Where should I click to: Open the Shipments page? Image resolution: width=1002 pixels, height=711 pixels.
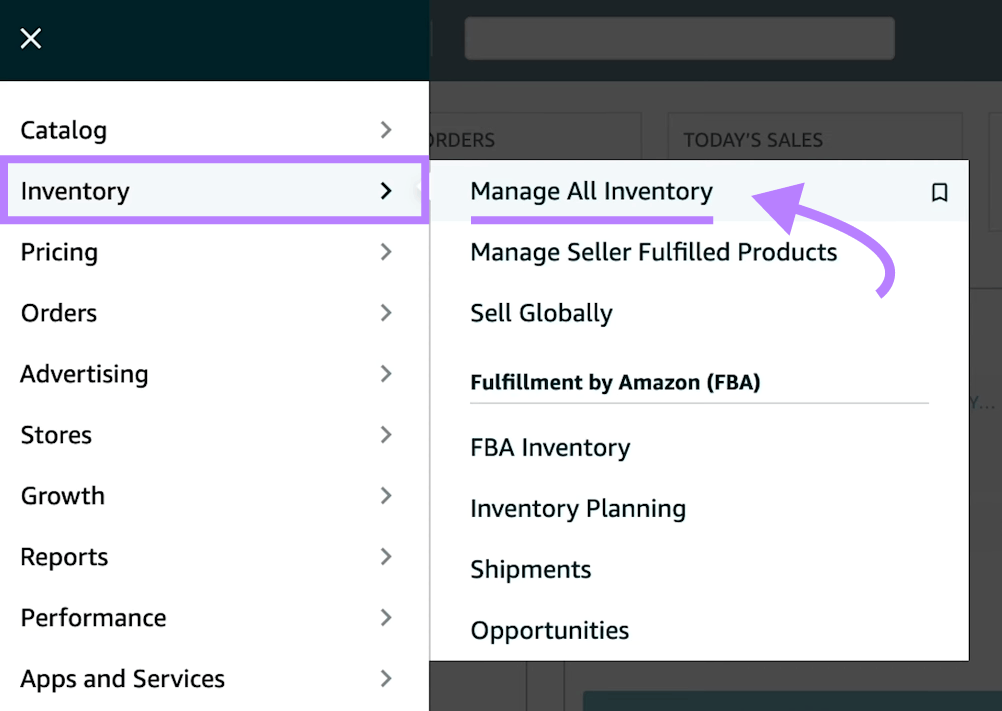pyautogui.click(x=531, y=570)
